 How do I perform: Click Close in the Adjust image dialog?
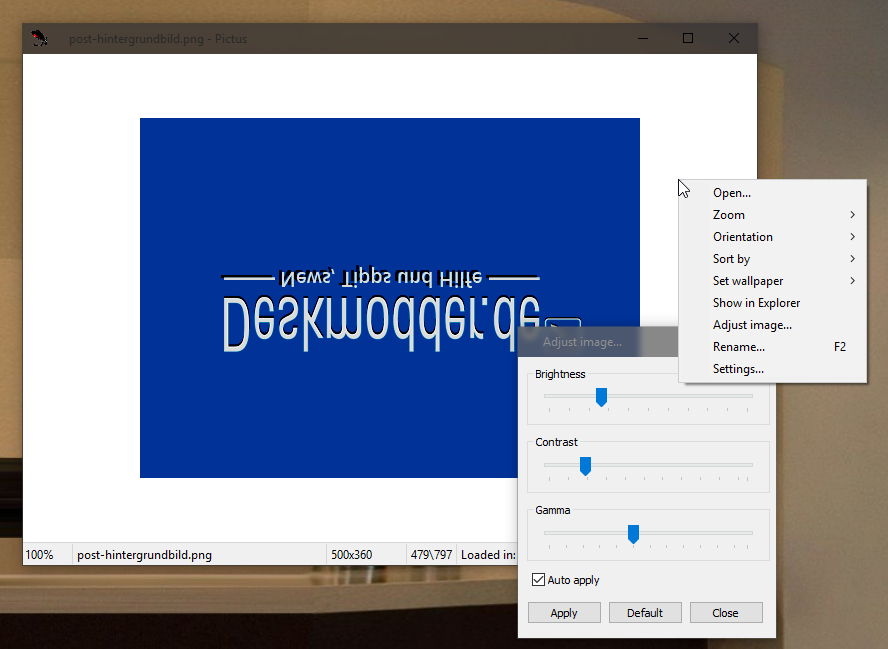point(725,613)
